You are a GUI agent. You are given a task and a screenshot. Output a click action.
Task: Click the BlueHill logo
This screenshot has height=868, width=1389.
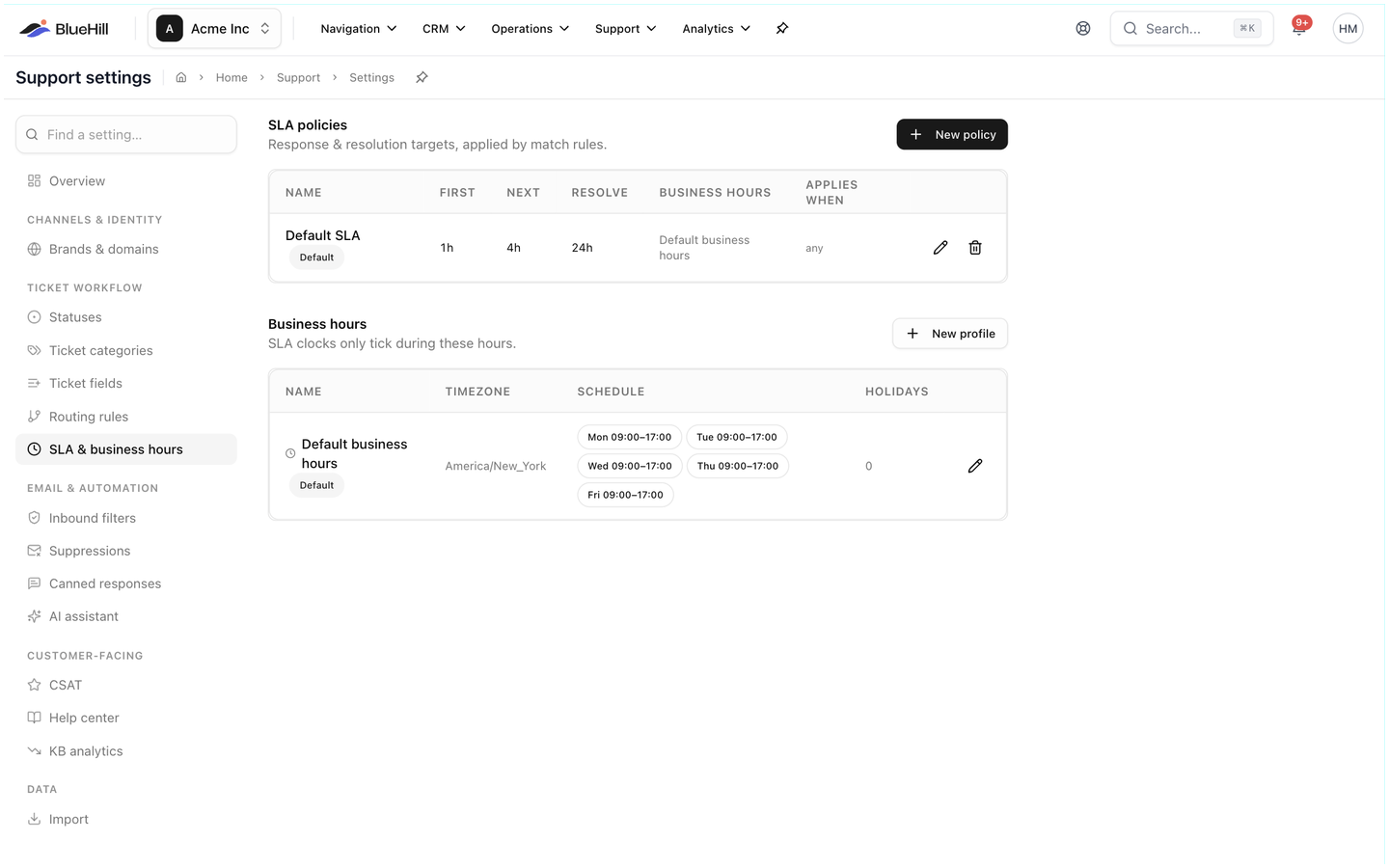click(64, 29)
